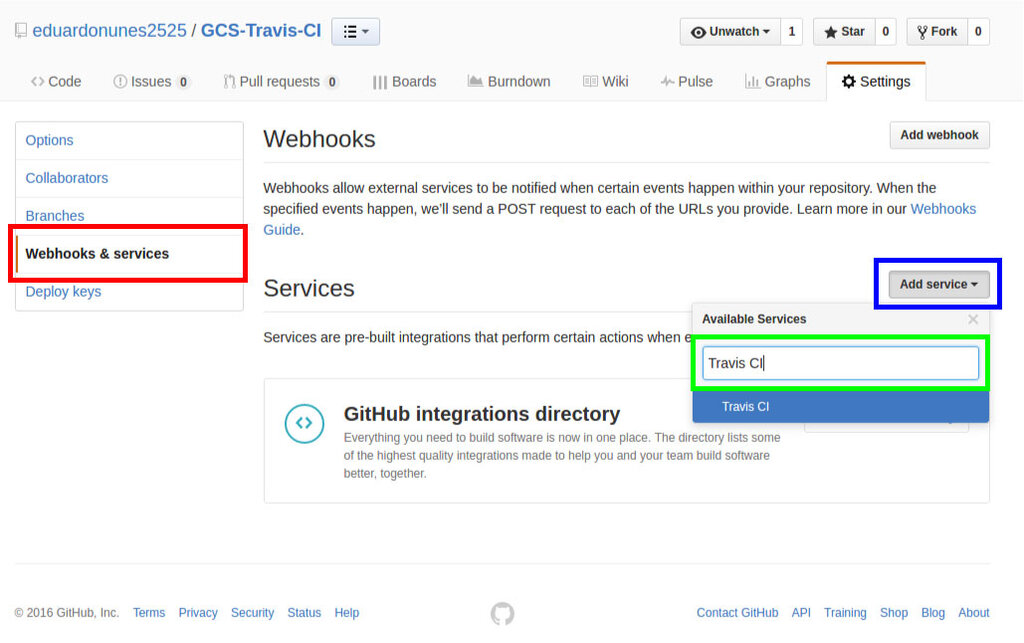Viewport: 1024px width, 643px height.
Task: Open the Add service dropdown
Action: [938, 284]
